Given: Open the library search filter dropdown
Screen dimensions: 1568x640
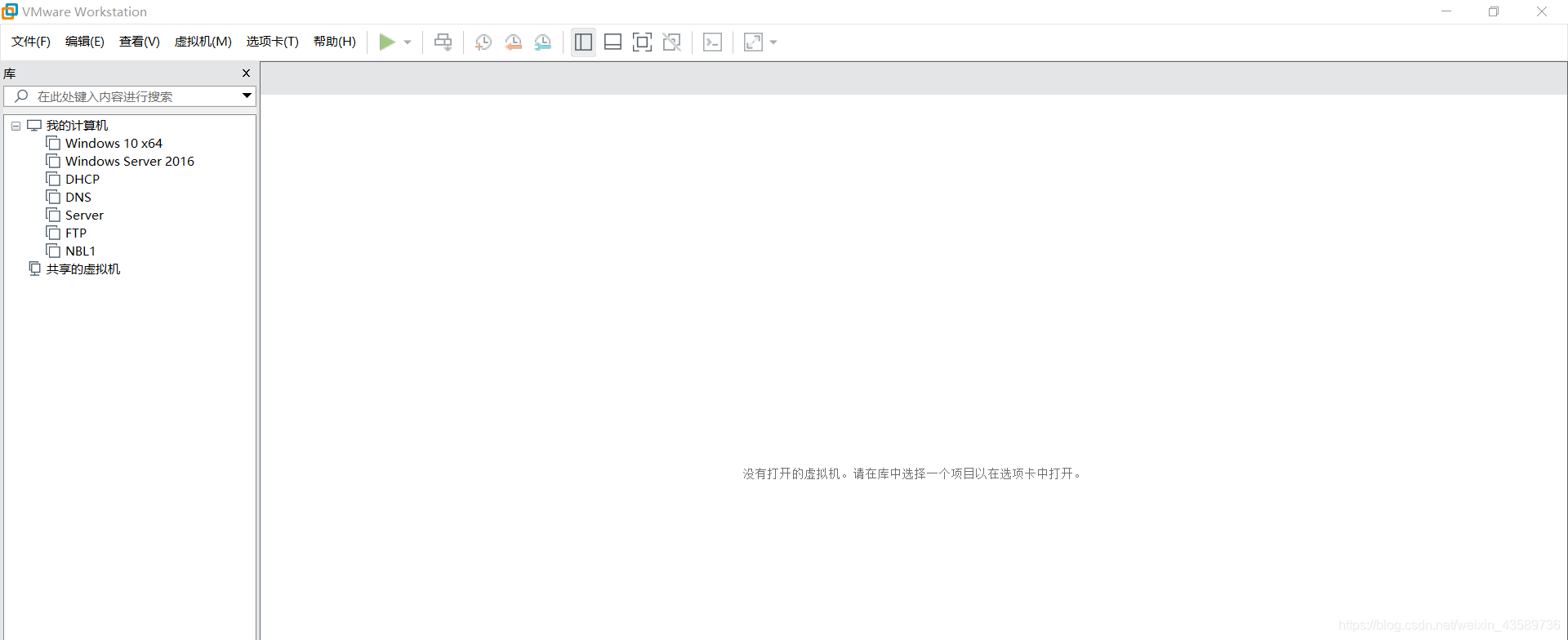Looking at the screenshot, I should point(247,96).
